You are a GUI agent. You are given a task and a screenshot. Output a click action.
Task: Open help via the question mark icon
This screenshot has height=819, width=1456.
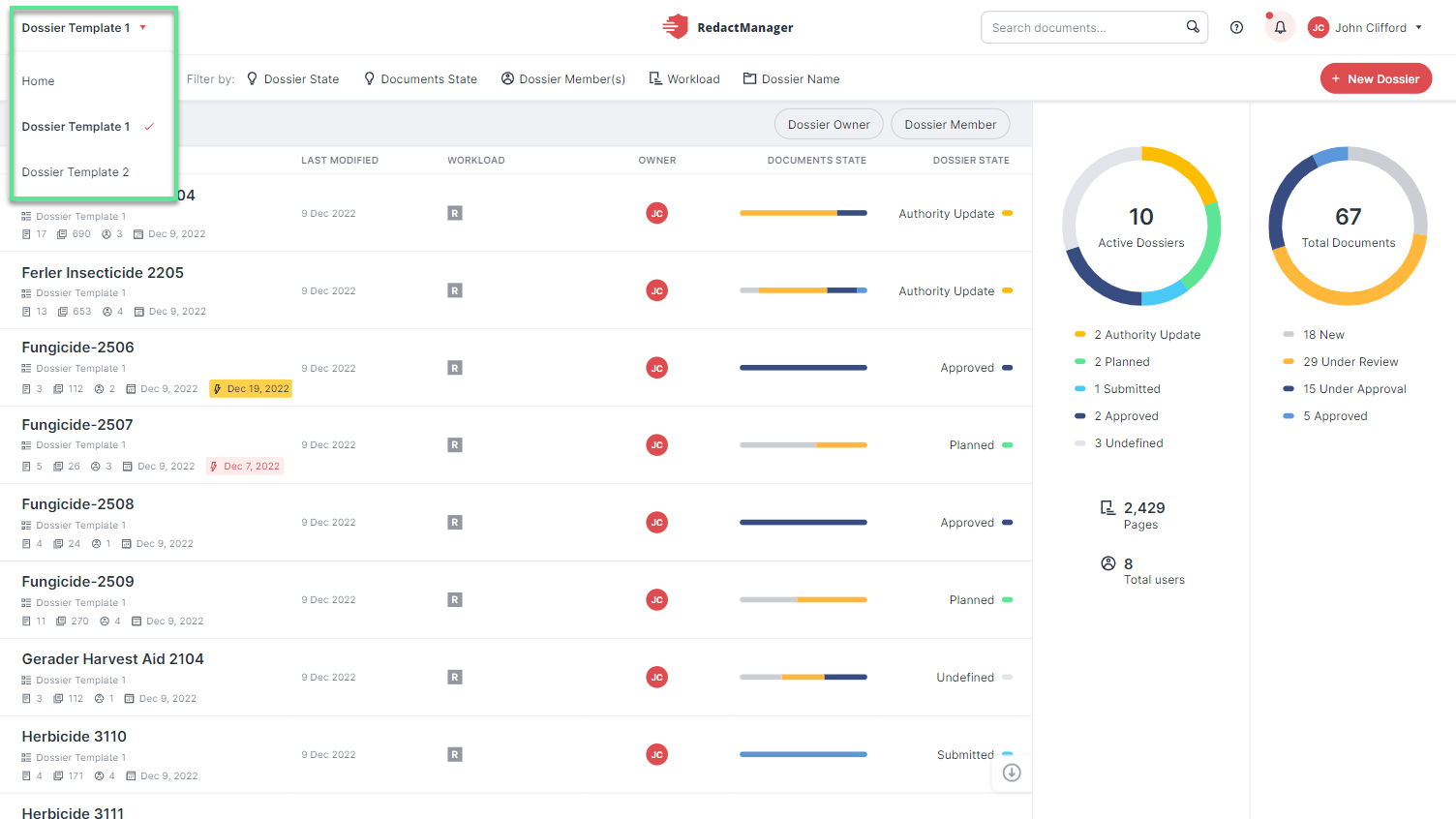pyautogui.click(x=1236, y=27)
